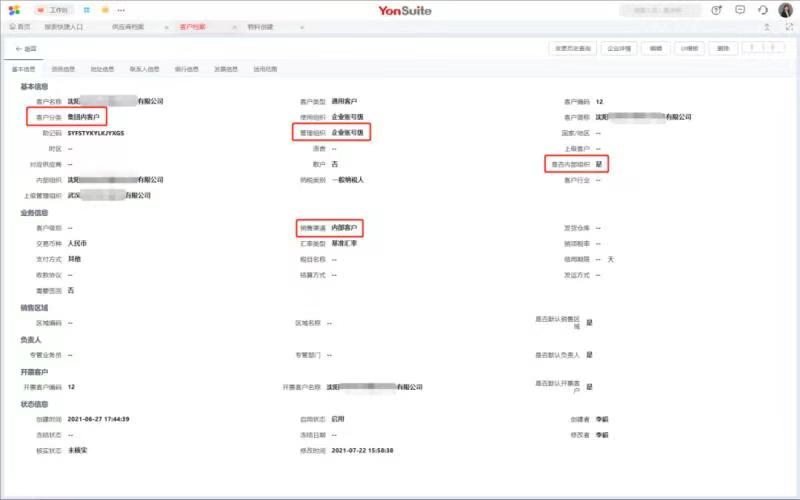Click the back arrow 返回
This screenshot has height=500, width=800.
tap(26, 48)
